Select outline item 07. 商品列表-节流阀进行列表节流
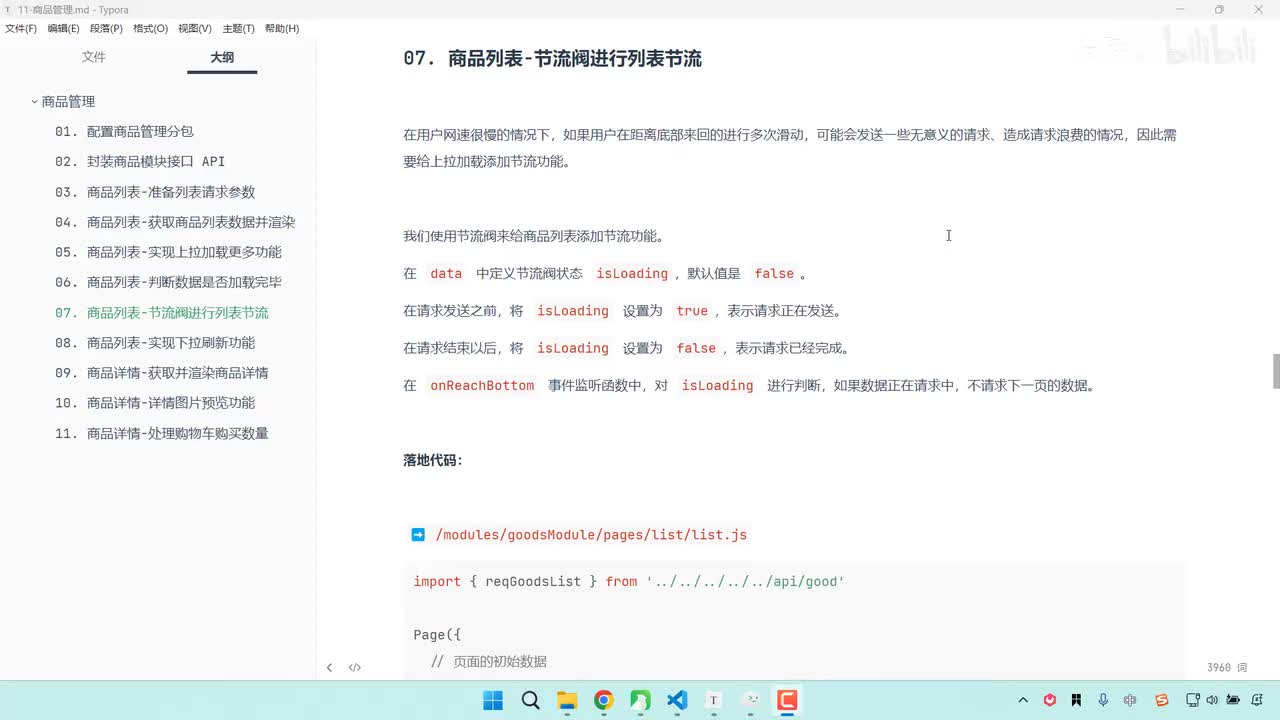 (x=162, y=313)
